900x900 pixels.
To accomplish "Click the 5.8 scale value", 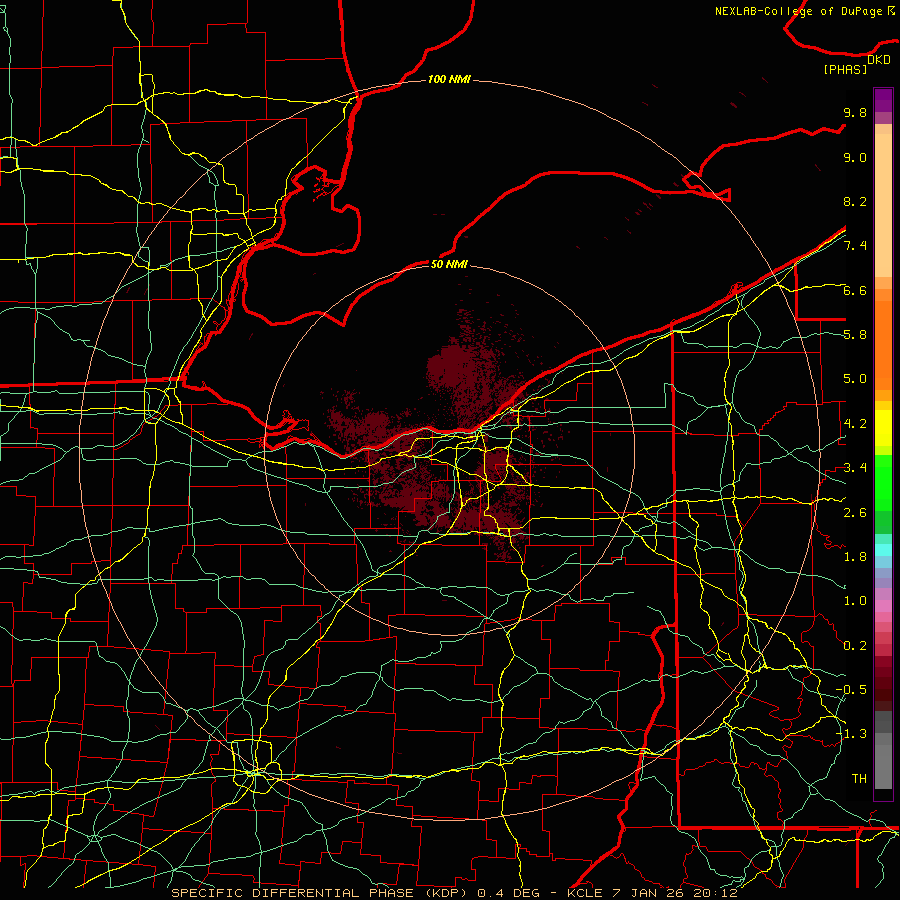I will click(x=855, y=335).
